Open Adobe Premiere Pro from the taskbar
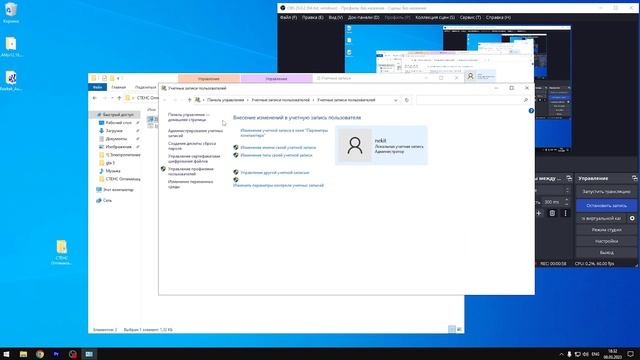Image resolution: width=640 pixels, height=360 pixels. 56,354
